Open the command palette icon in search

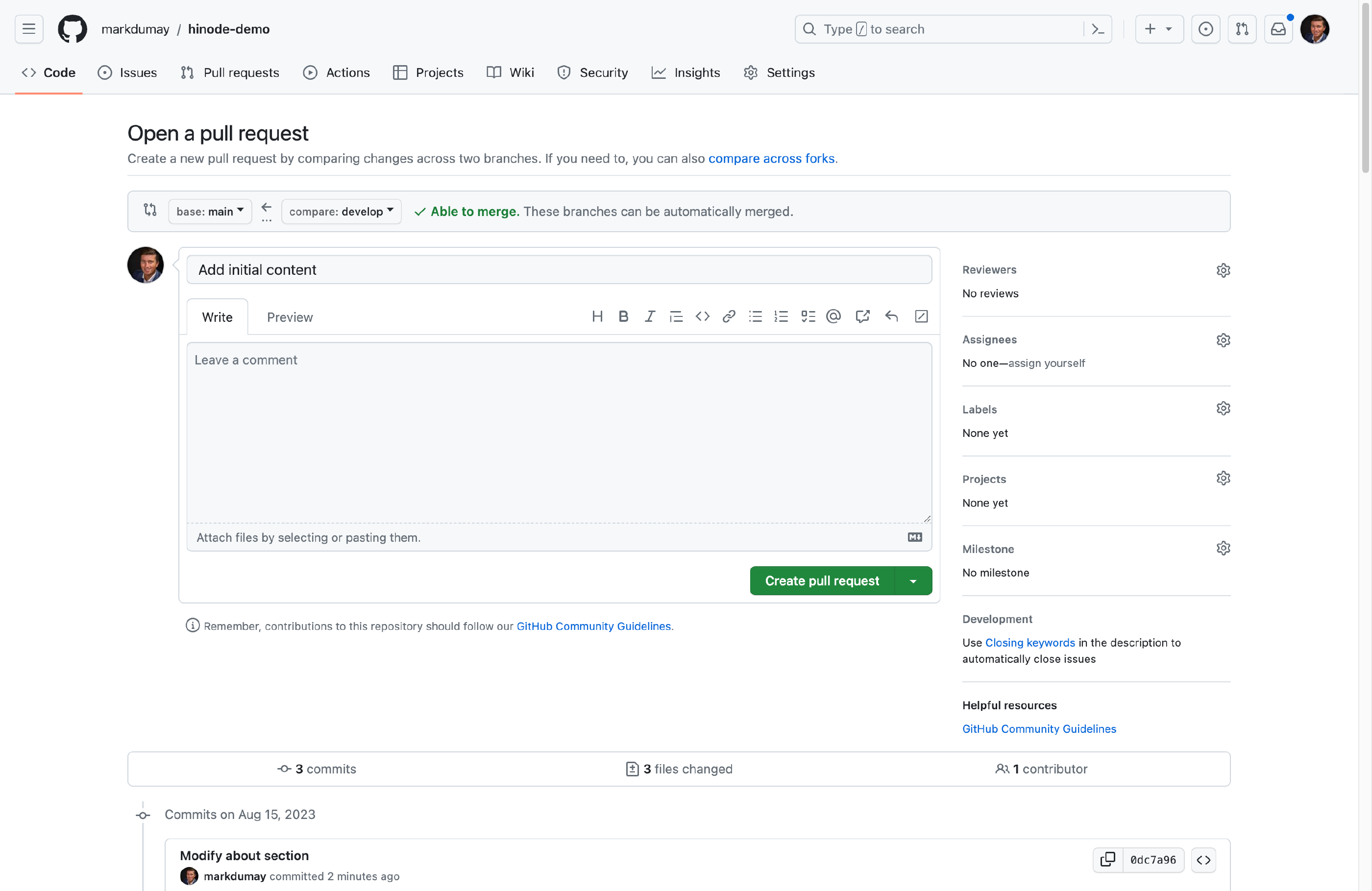(1098, 29)
